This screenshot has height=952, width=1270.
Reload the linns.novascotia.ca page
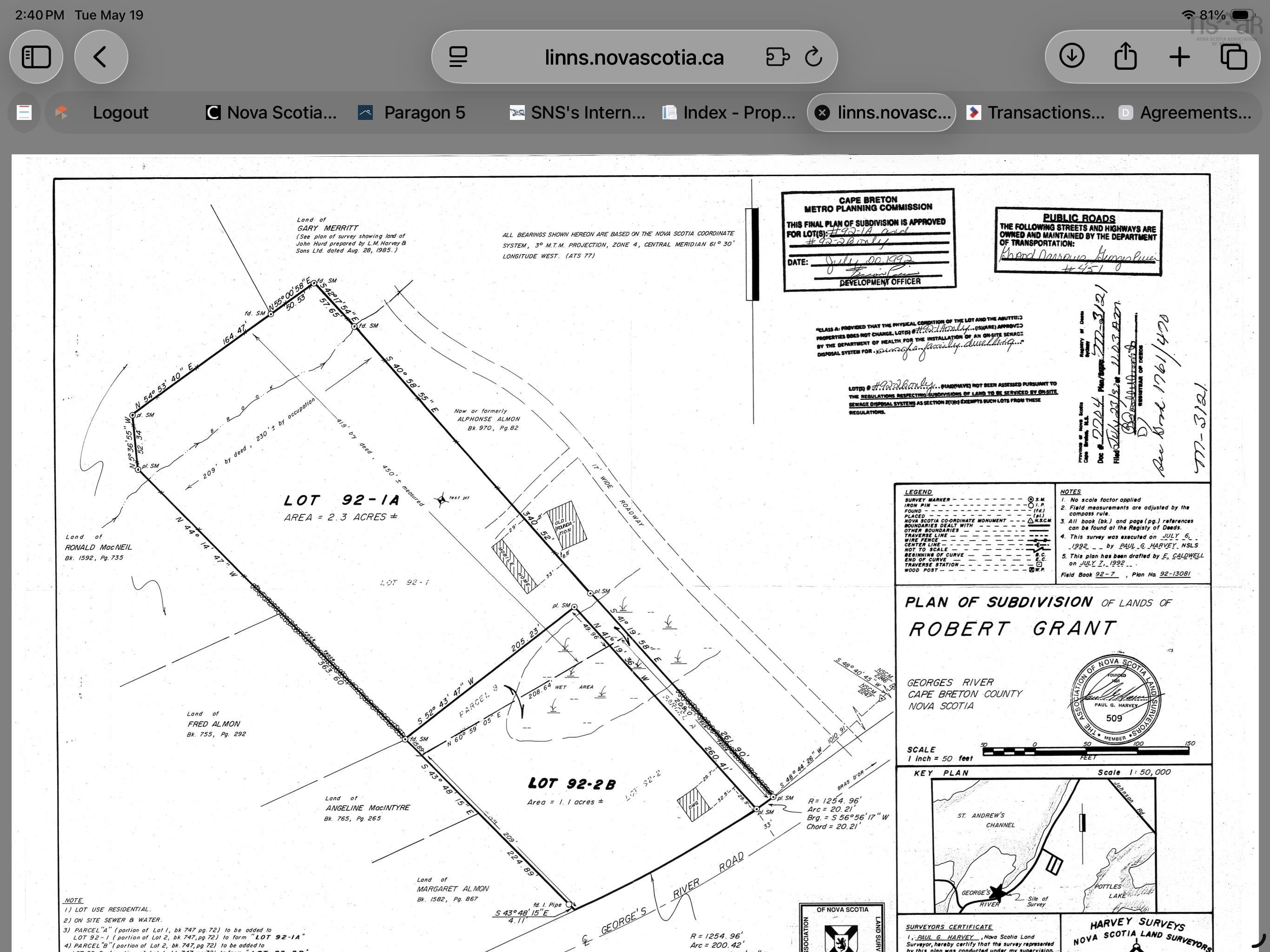(x=814, y=58)
